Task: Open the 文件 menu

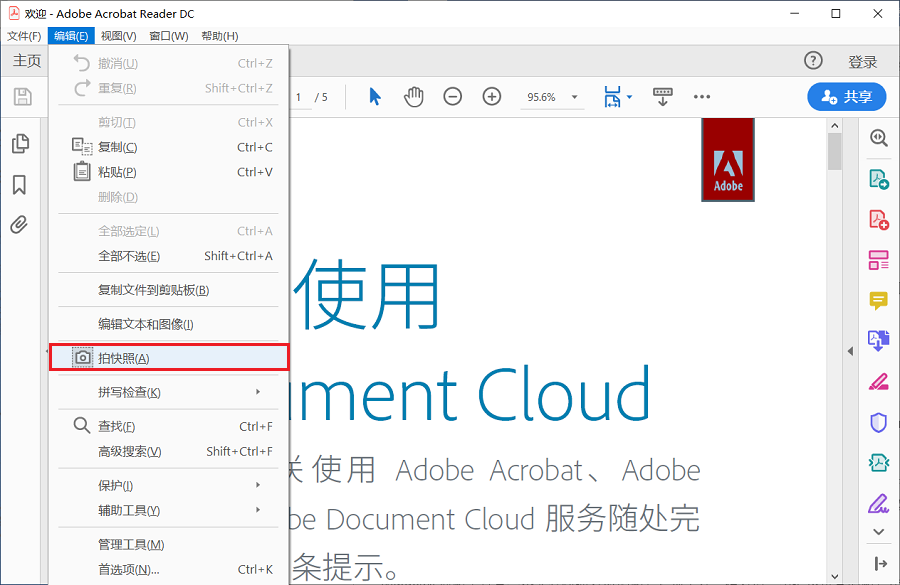Action: pyautogui.click(x=24, y=36)
